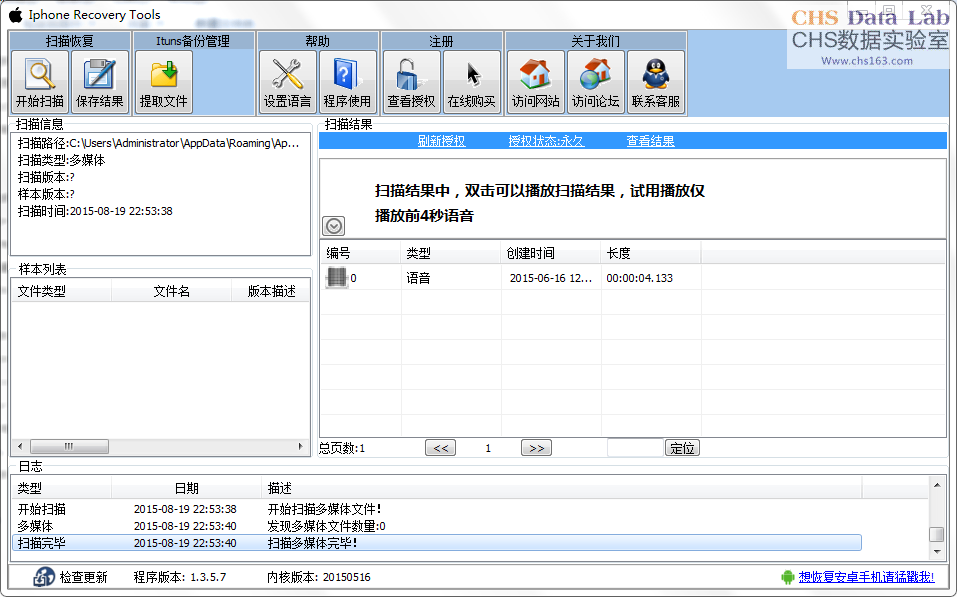Click the 扫描类型:多媒体 info line
The width and height of the screenshot is (957, 597).
coord(62,161)
